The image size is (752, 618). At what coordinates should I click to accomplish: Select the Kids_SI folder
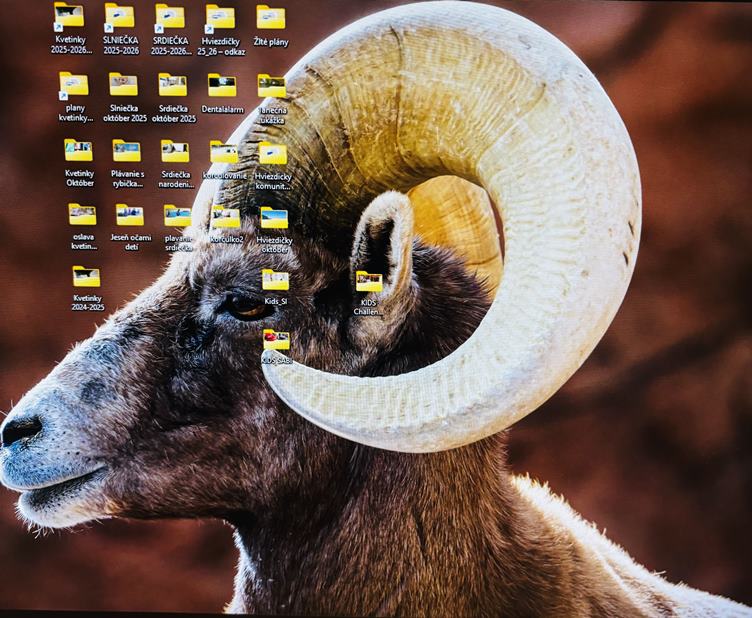(x=275, y=280)
